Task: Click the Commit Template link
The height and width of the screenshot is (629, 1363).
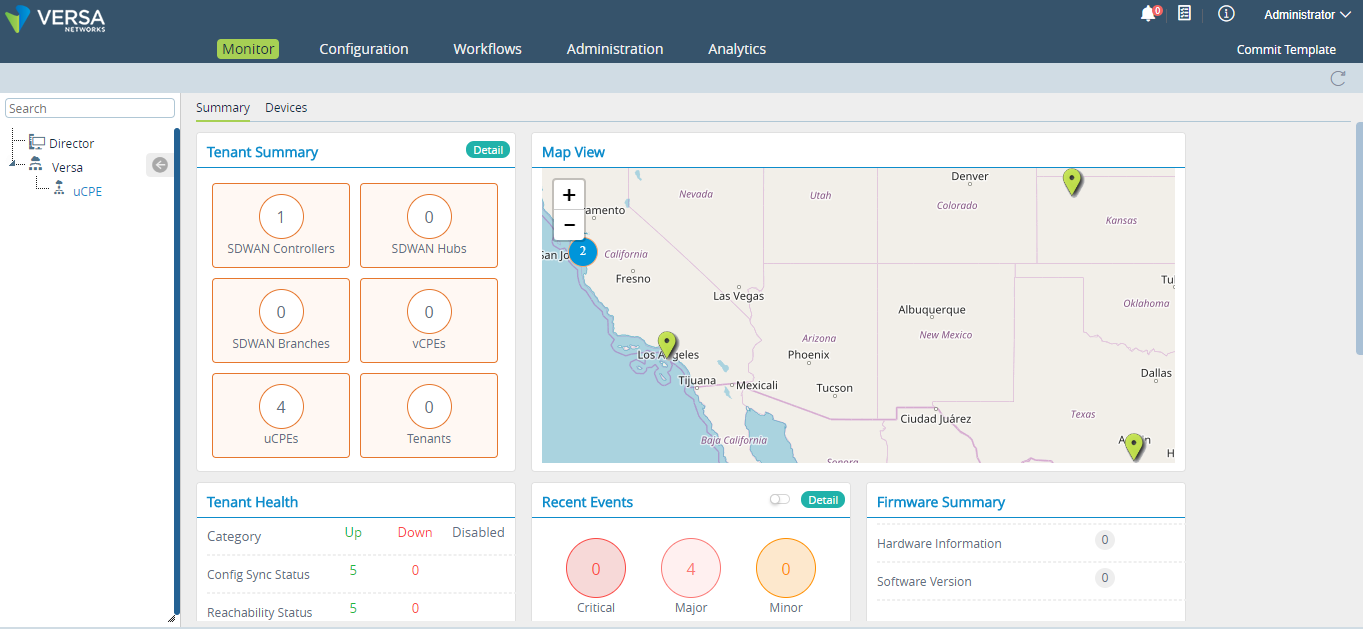Action: coord(1286,50)
